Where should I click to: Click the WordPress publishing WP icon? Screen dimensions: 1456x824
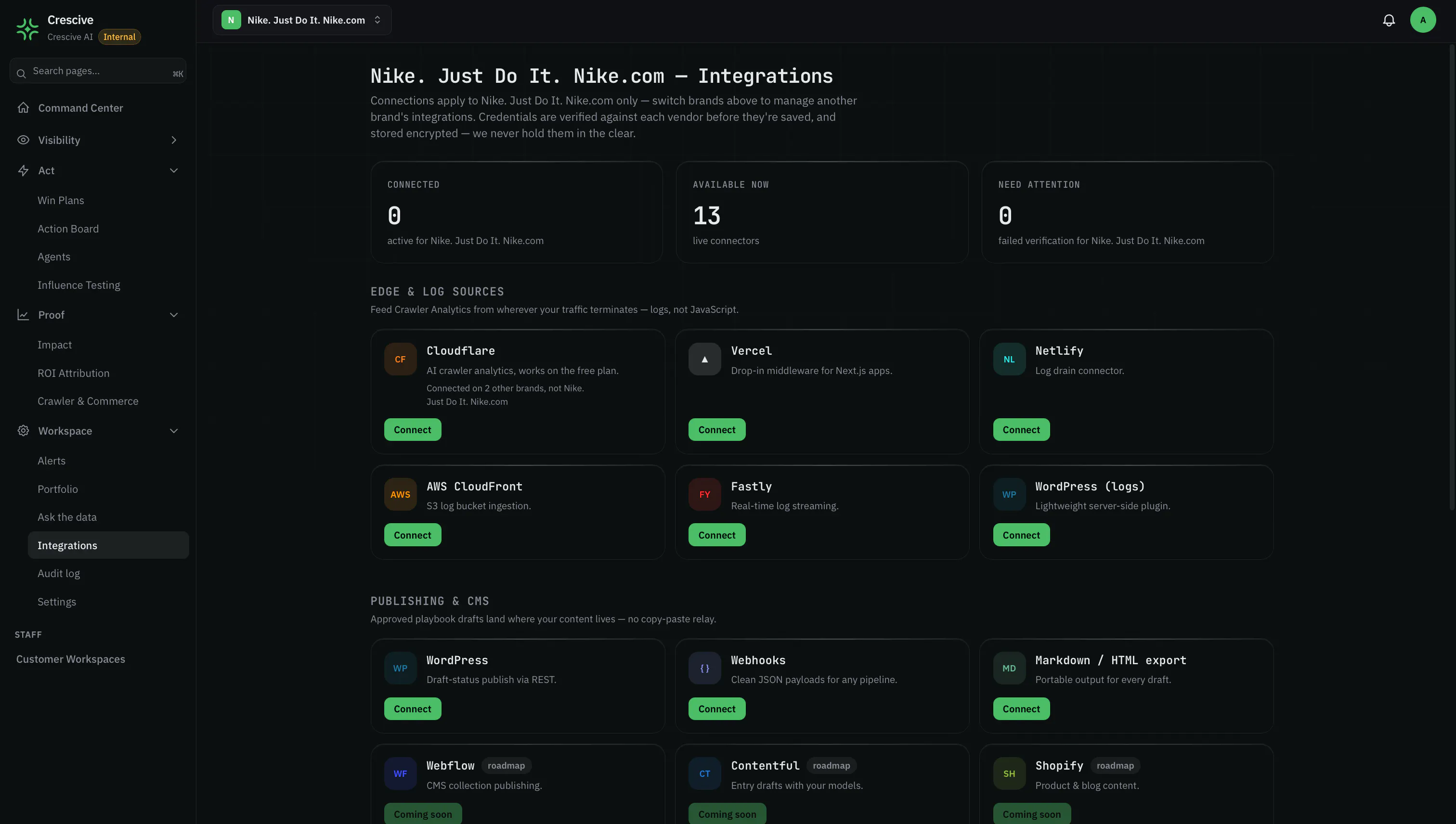coord(400,668)
